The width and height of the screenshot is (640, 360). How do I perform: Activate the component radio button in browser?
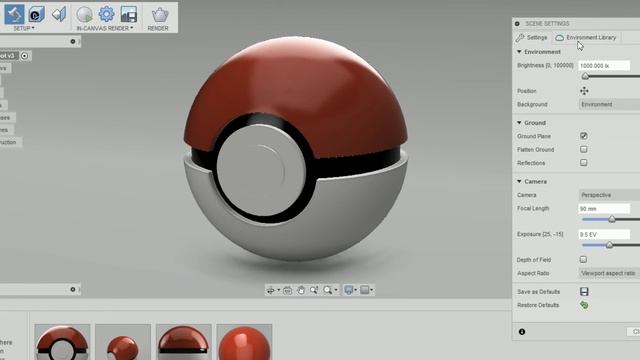coord(24,56)
